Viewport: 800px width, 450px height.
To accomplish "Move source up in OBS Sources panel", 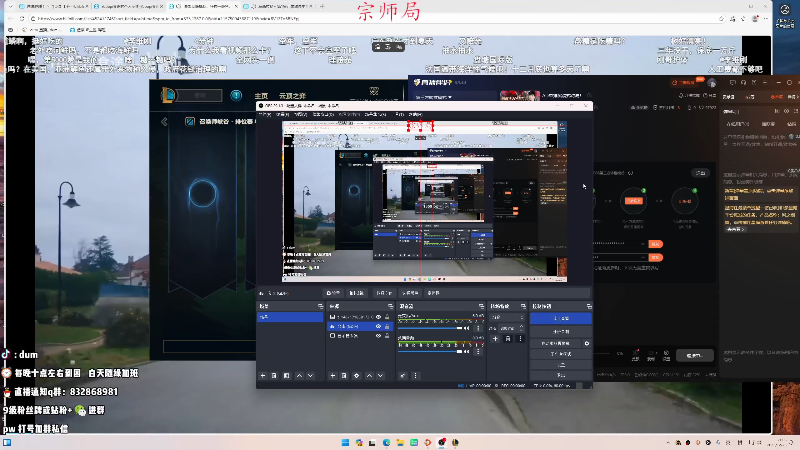I will click(x=369, y=376).
